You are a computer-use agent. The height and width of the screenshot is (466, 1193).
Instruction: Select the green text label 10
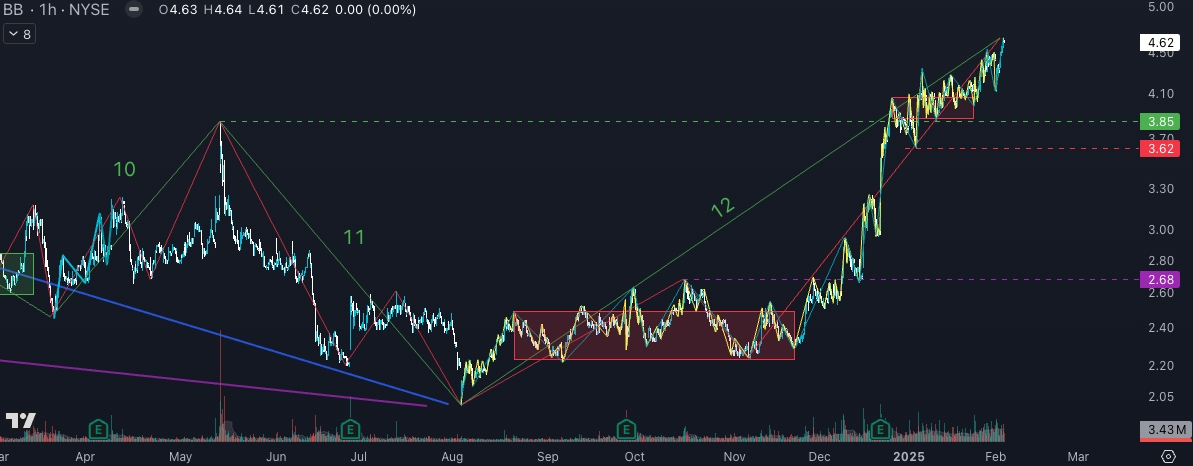[x=124, y=170]
